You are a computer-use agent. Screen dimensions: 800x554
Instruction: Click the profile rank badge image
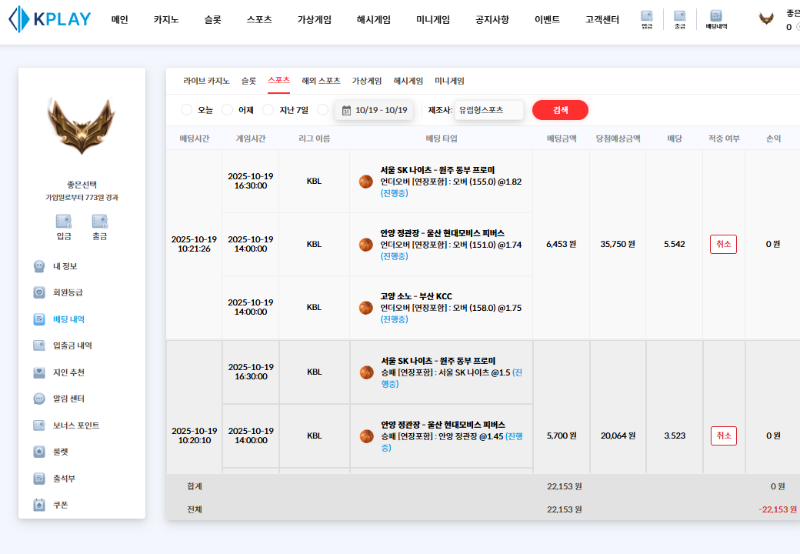(x=81, y=124)
